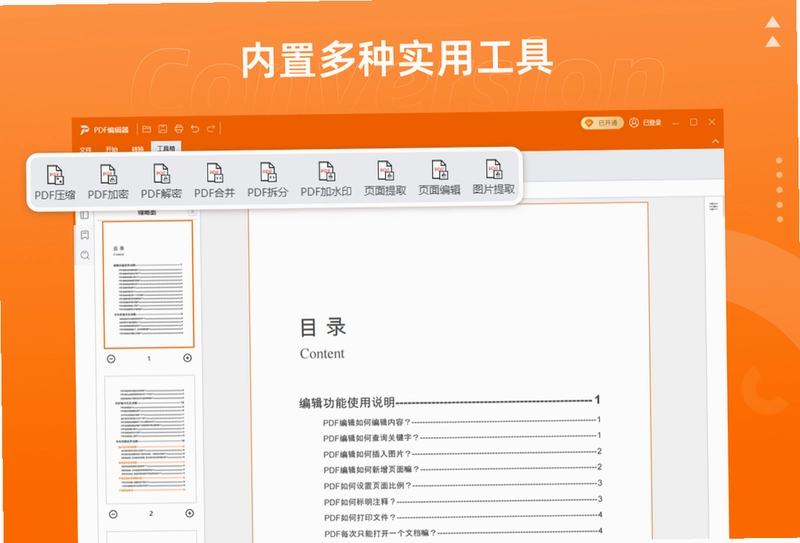The image size is (800, 543).
Task: Click the print icon in title bar
Action: point(179,129)
